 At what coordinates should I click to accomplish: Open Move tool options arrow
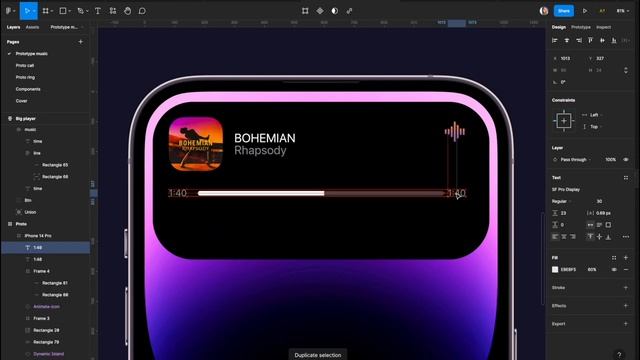pos(34,11)
